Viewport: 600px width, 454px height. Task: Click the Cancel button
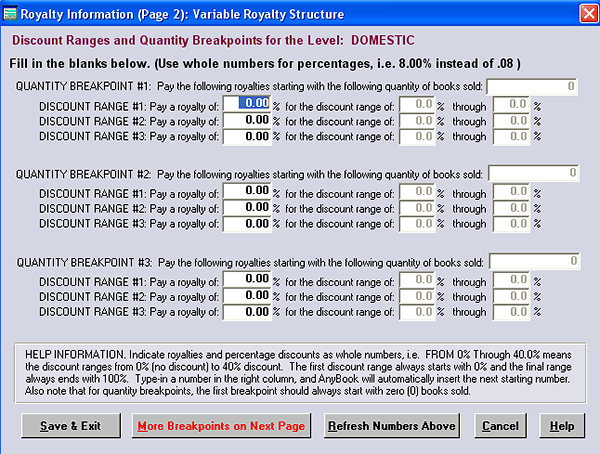pyautogui.click(x=500, y=426)
